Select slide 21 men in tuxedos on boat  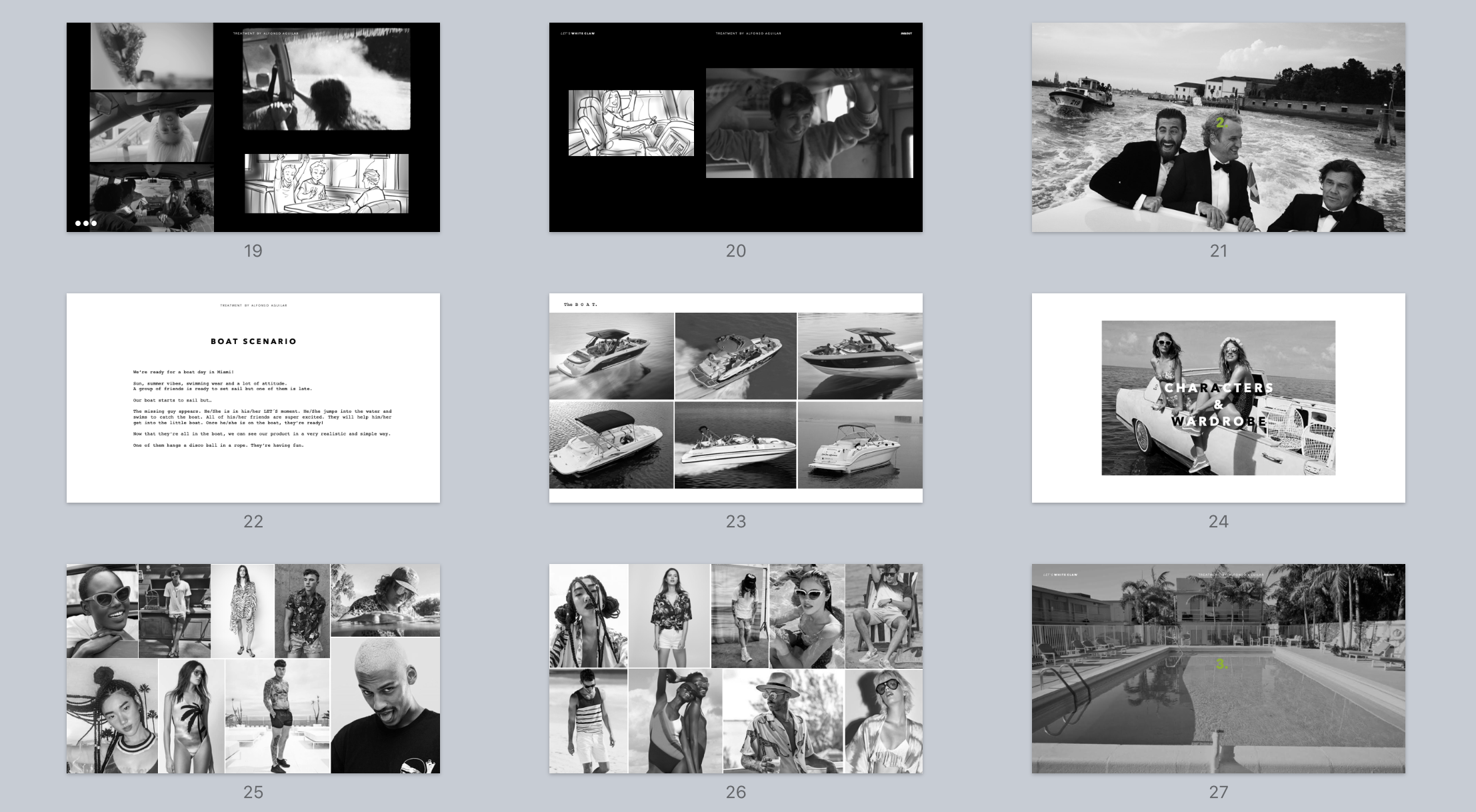pos(1218,127)
